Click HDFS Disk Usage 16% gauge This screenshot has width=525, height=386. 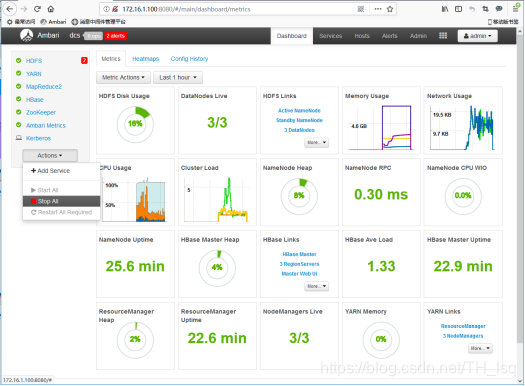pos(135,124)
